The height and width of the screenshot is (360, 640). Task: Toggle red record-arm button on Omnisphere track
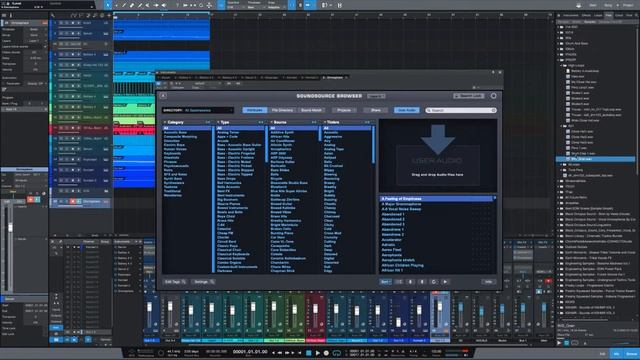click(73, 201)
